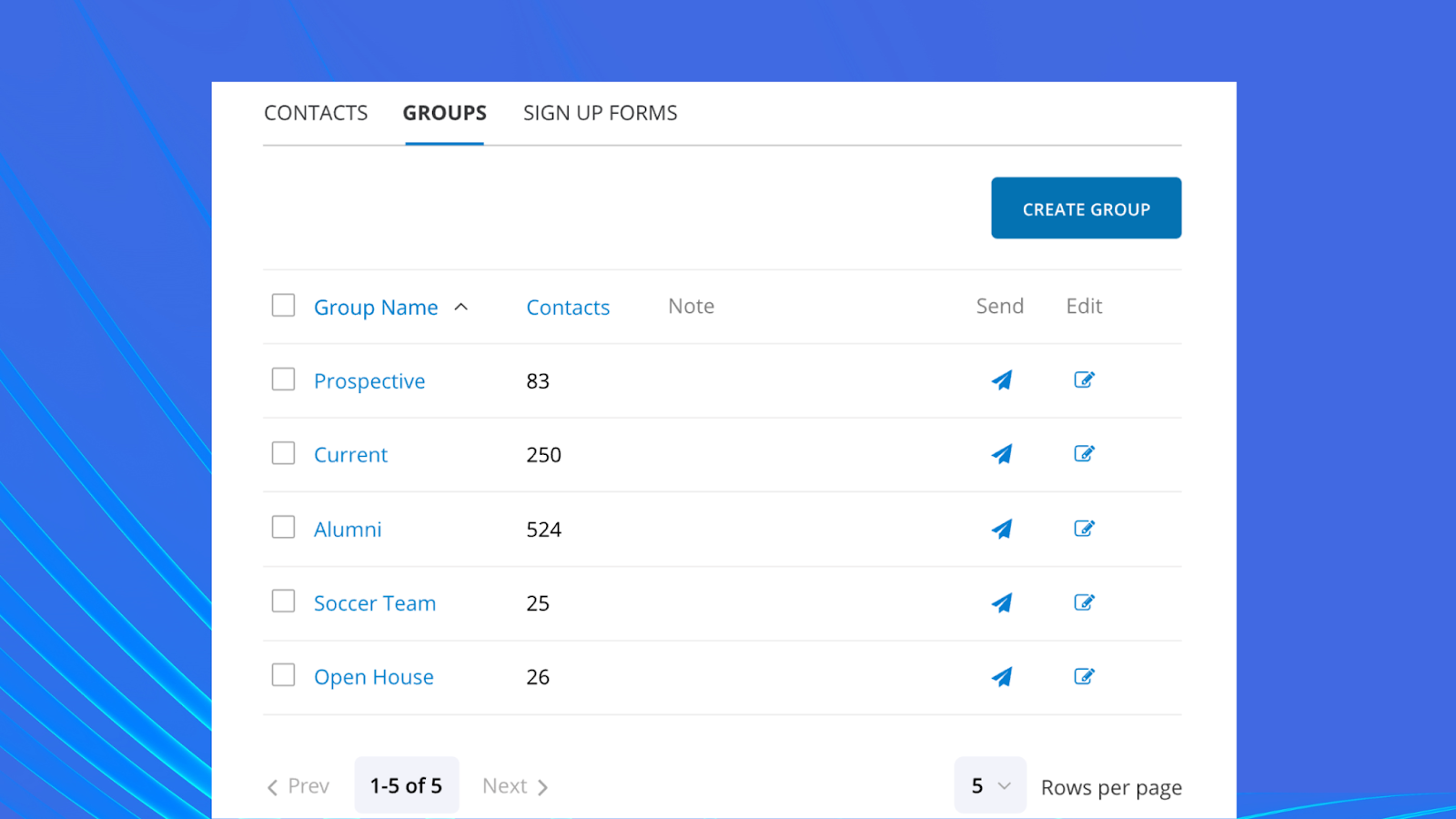The width and height of the screenshot is (1456, 819).
Task: Edit the Current group
Action: (1084, 453)
